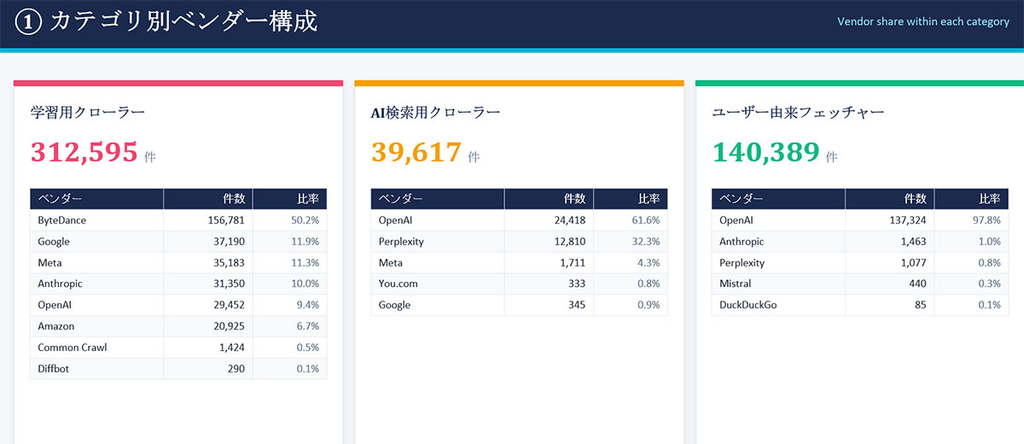The image size is (1024, 444).
Task: Select the ユーザー由来フェッチャー card heading
Action: (798, 112)
